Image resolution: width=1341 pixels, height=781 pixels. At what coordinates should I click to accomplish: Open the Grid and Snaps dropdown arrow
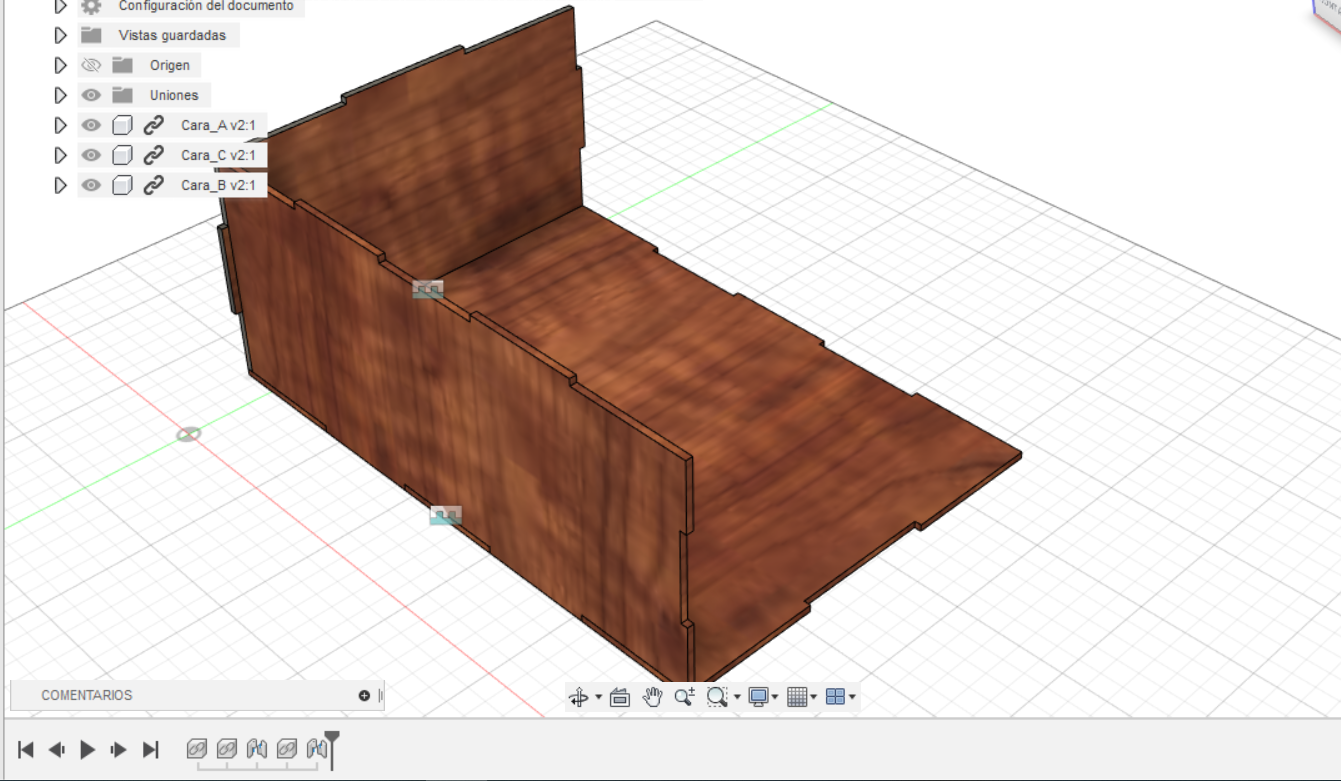click(x=814, y=697)
